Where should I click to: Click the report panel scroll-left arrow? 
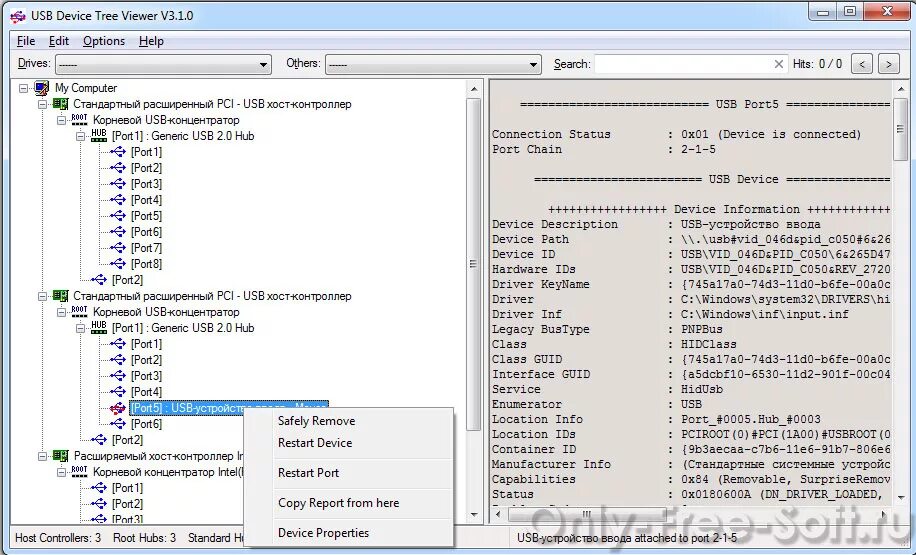click(498, 515)
